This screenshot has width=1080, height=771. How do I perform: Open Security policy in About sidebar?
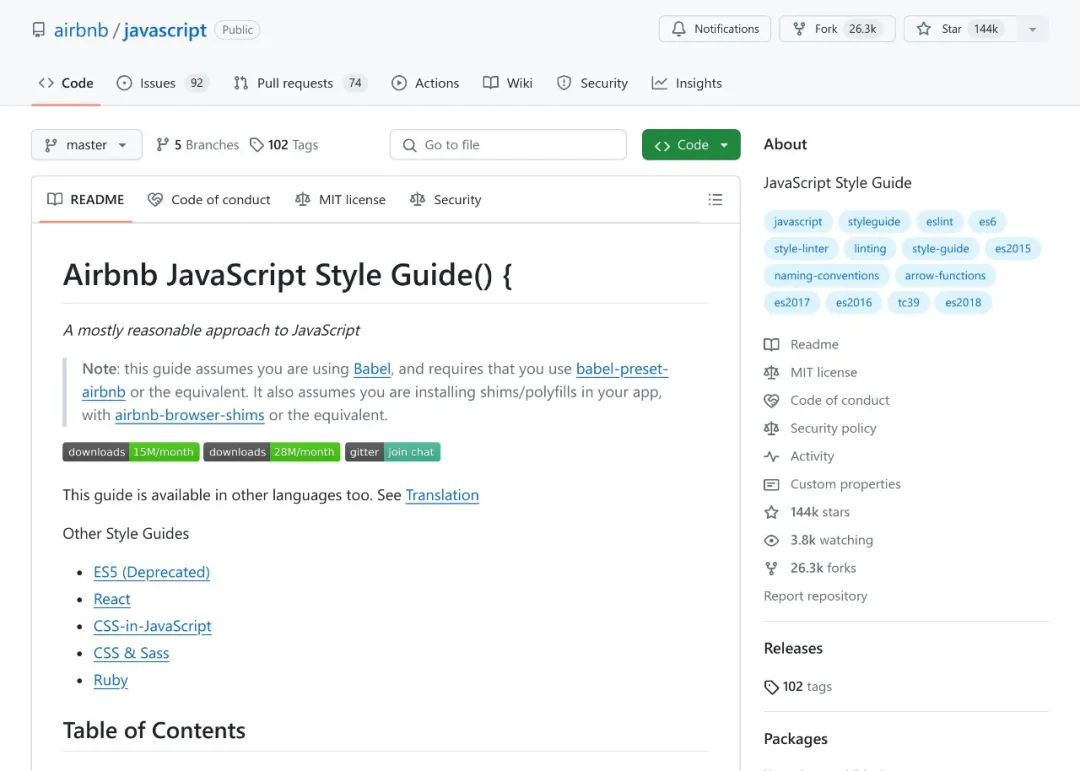820,429
